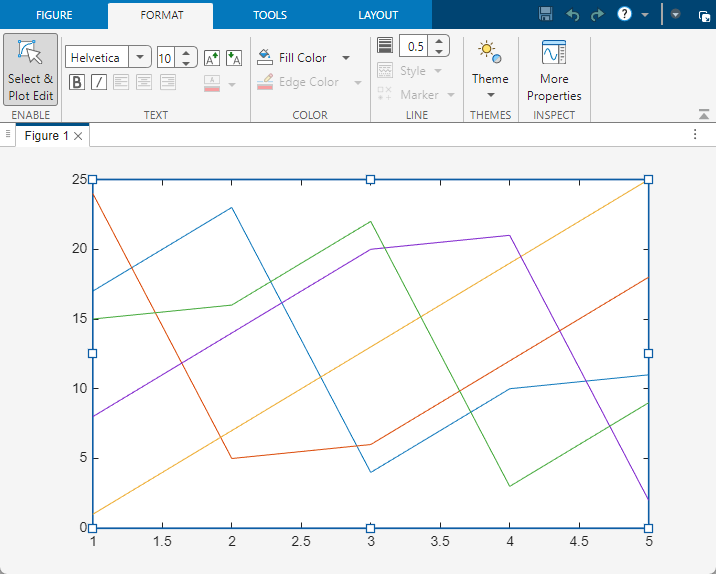Click the Fill Color paint bucket icon

pos(265,57)
